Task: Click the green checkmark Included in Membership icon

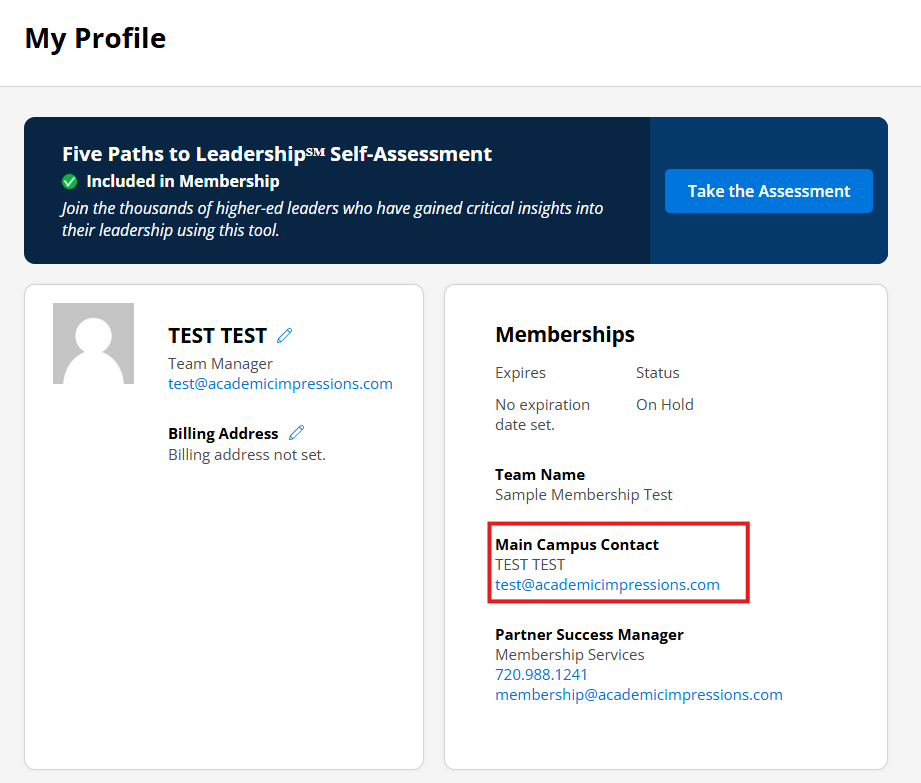Action: coord(70,181)
